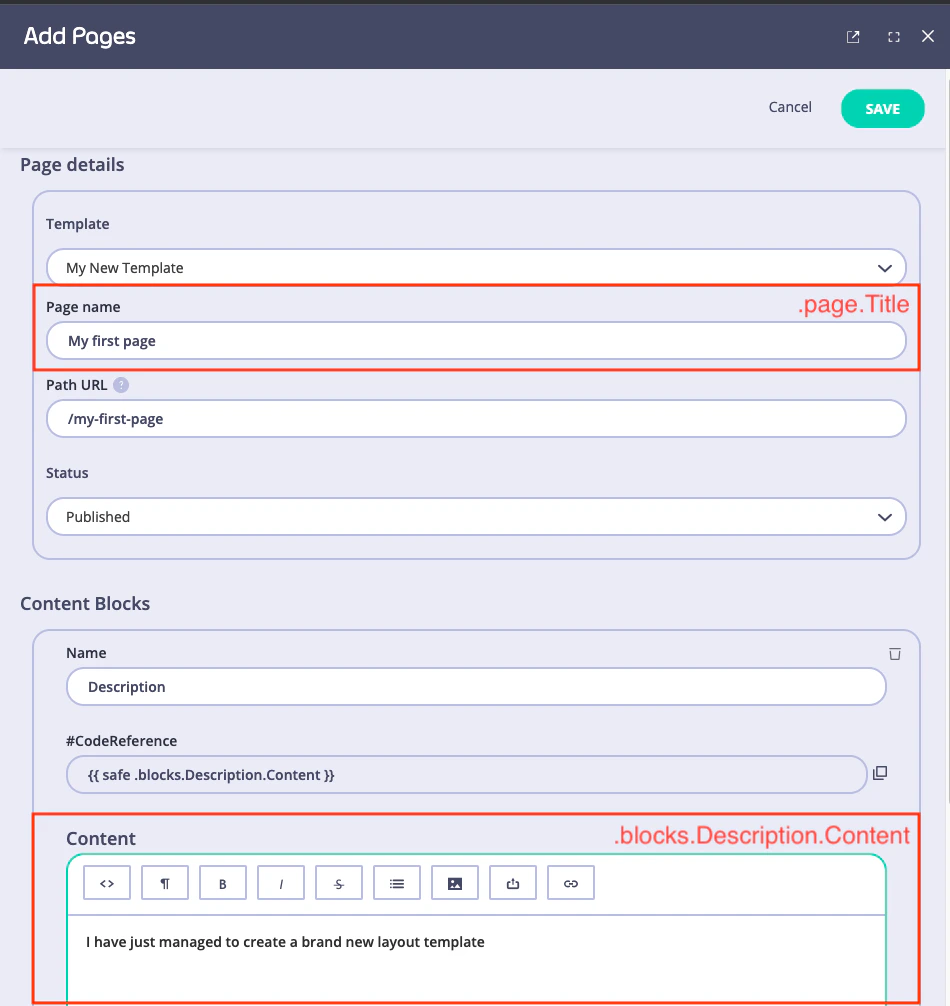
Task: Toggle italic formatting in the content editor
Action: coord(280,882)
